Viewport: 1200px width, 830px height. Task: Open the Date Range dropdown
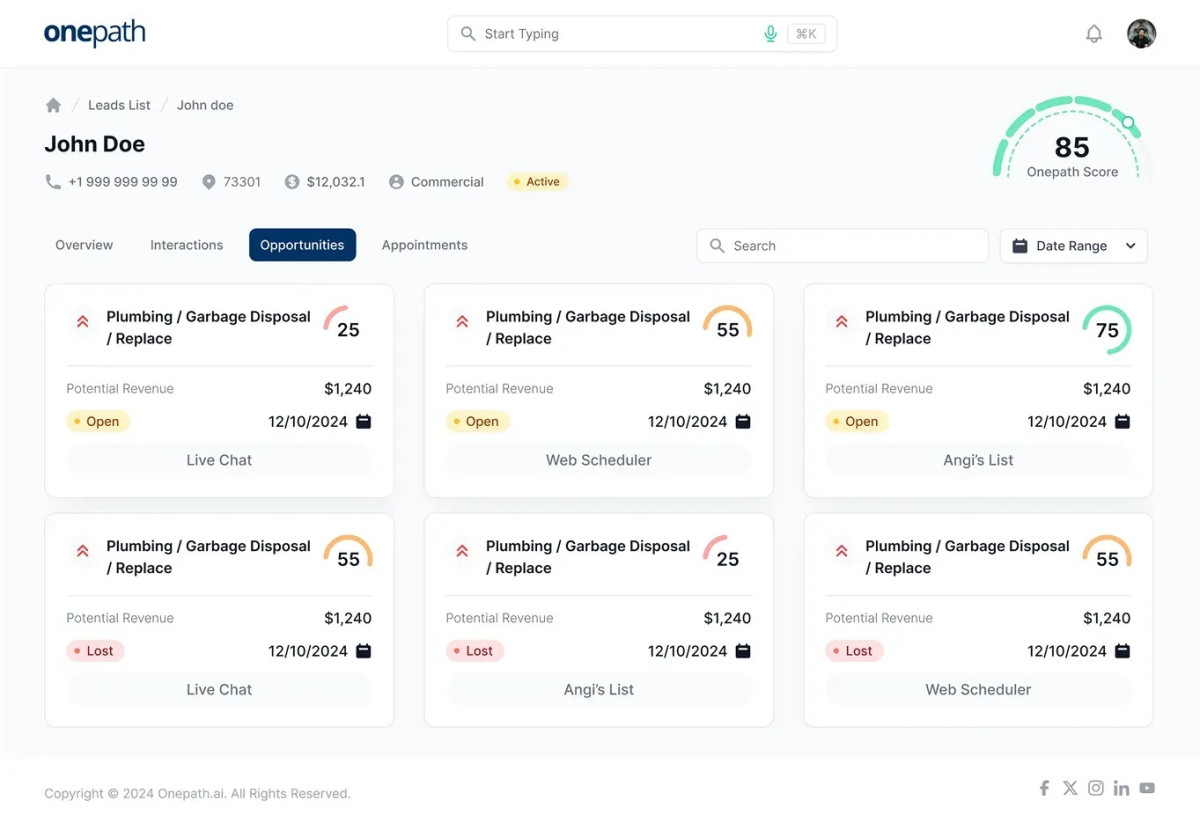click(1073, 245)
